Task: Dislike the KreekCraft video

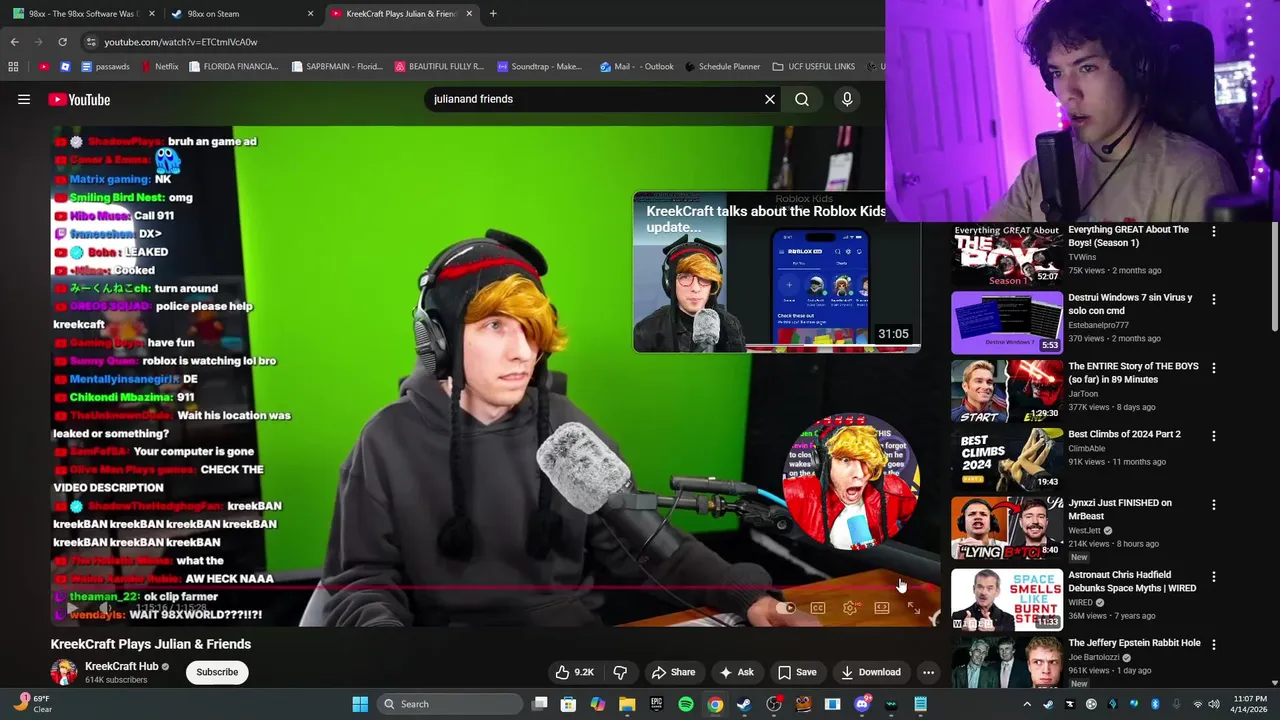Action: pyautogui.click(x=620, y=672)
